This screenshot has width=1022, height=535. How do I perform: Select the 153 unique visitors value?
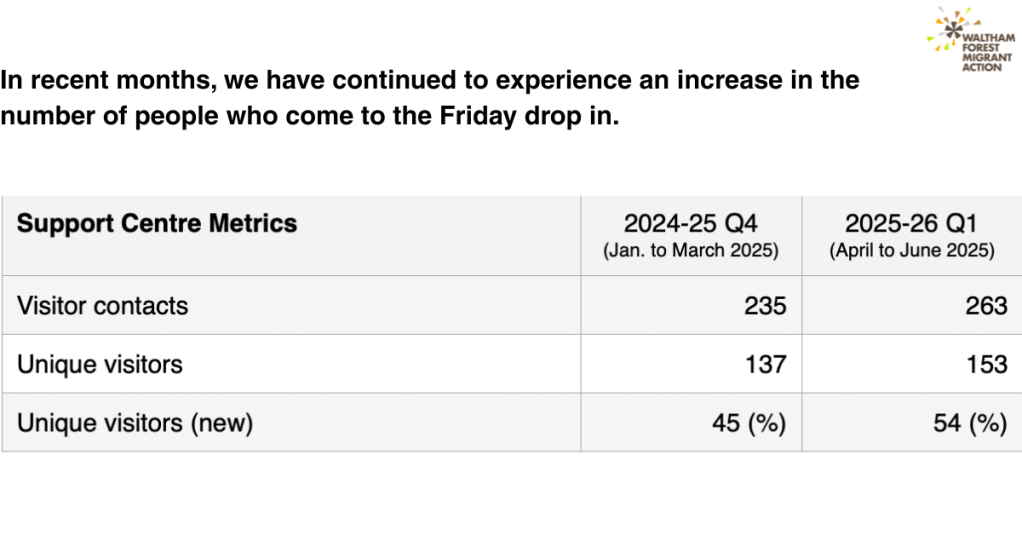pyautogui.click(x=986, y=364)
